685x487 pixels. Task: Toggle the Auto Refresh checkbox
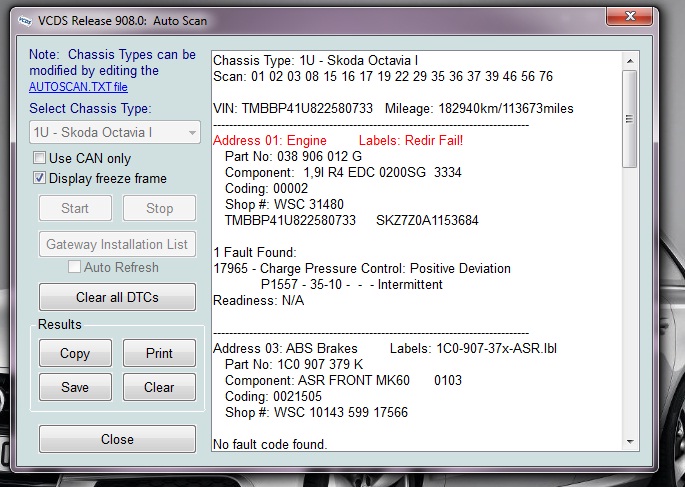pyautogui.click(x=74, y=267)
